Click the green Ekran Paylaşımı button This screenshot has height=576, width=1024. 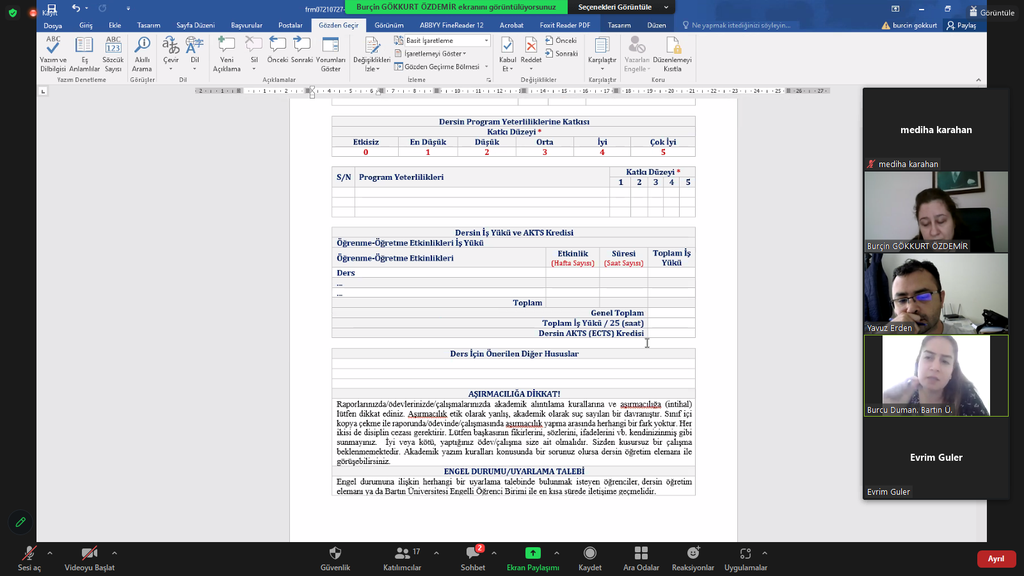(533, 554)
